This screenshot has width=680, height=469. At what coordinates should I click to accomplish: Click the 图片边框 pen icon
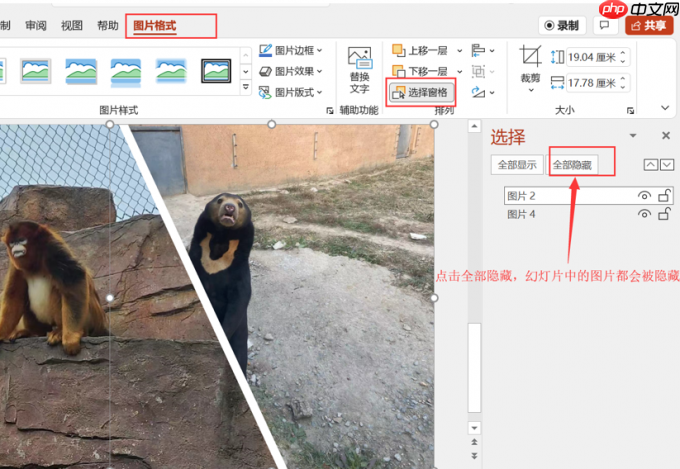point(265,50)
